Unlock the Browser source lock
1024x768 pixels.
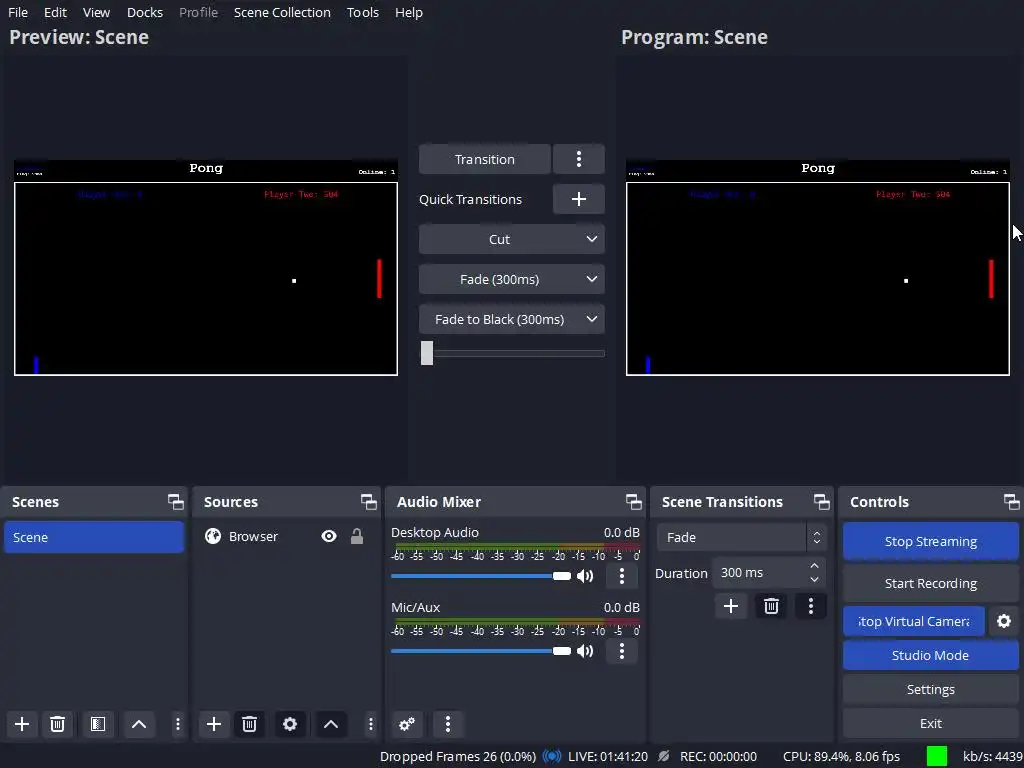(x=357, y=536)
